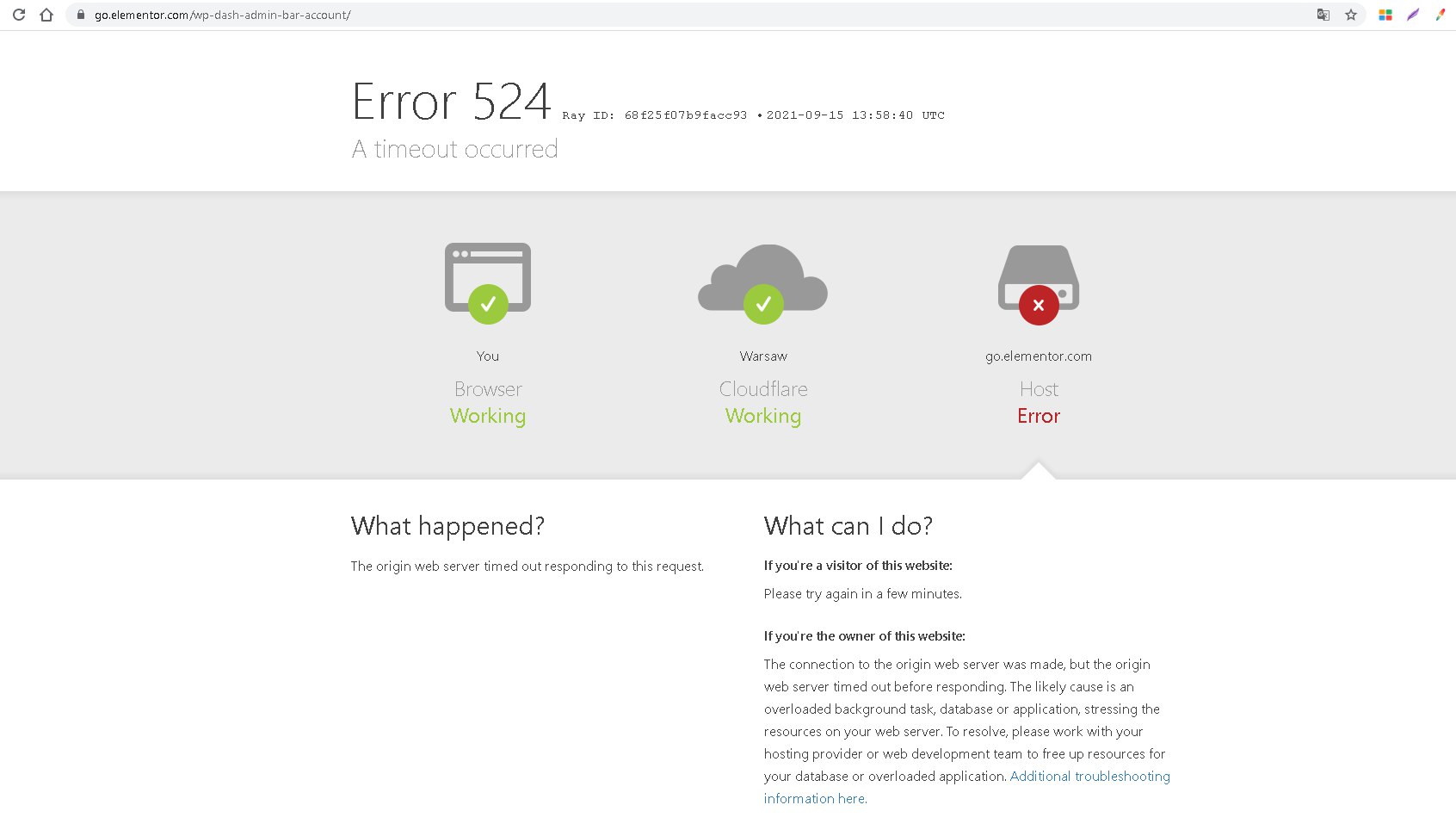The height and width of the screenshot is (836, 1456).
Task: Select the 'You' label under browser icon
Action: 488,356
